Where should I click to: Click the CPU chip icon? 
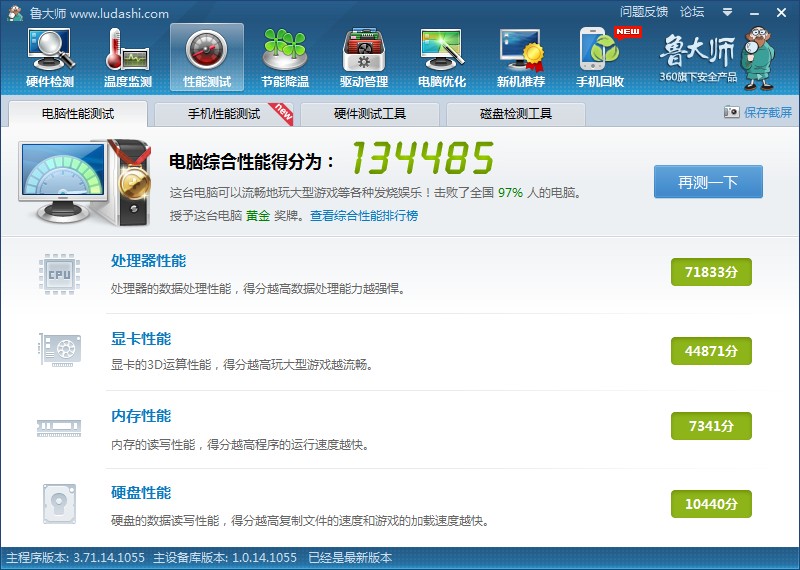point(59,274)
